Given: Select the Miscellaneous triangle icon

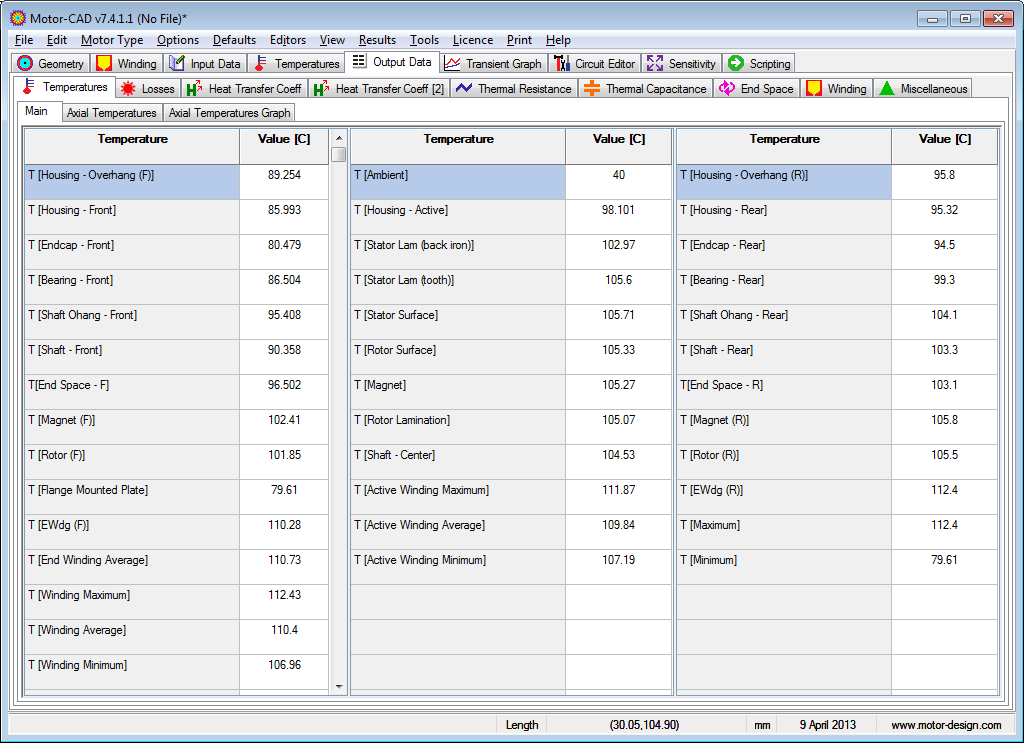Looking at the screenshot, I should tap(886, 89).
